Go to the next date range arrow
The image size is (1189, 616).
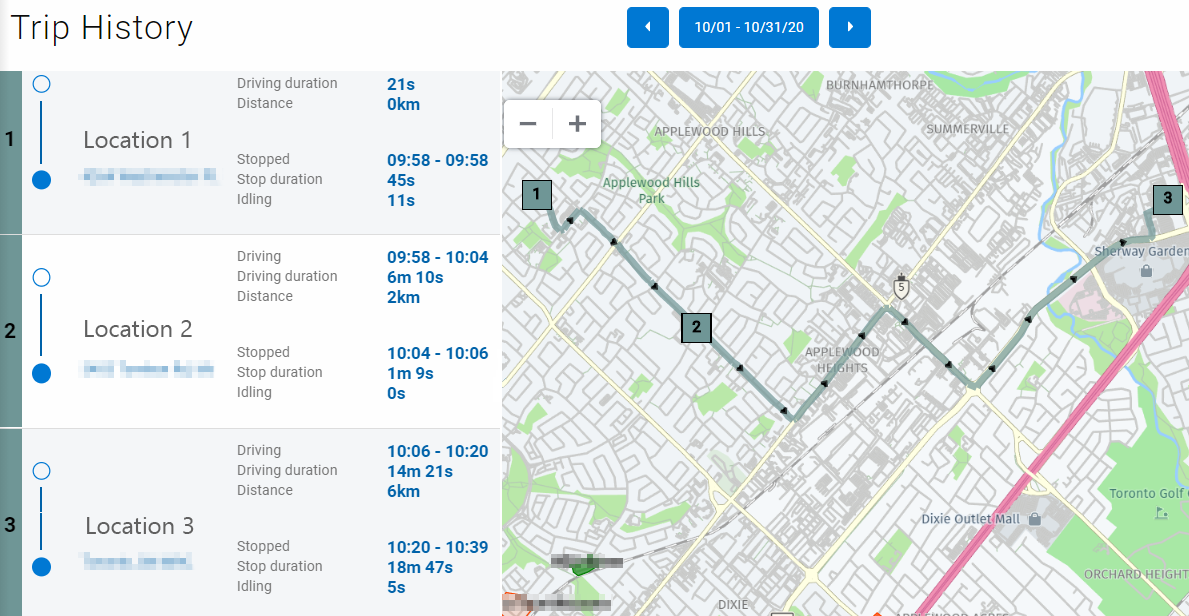[850, 27]
